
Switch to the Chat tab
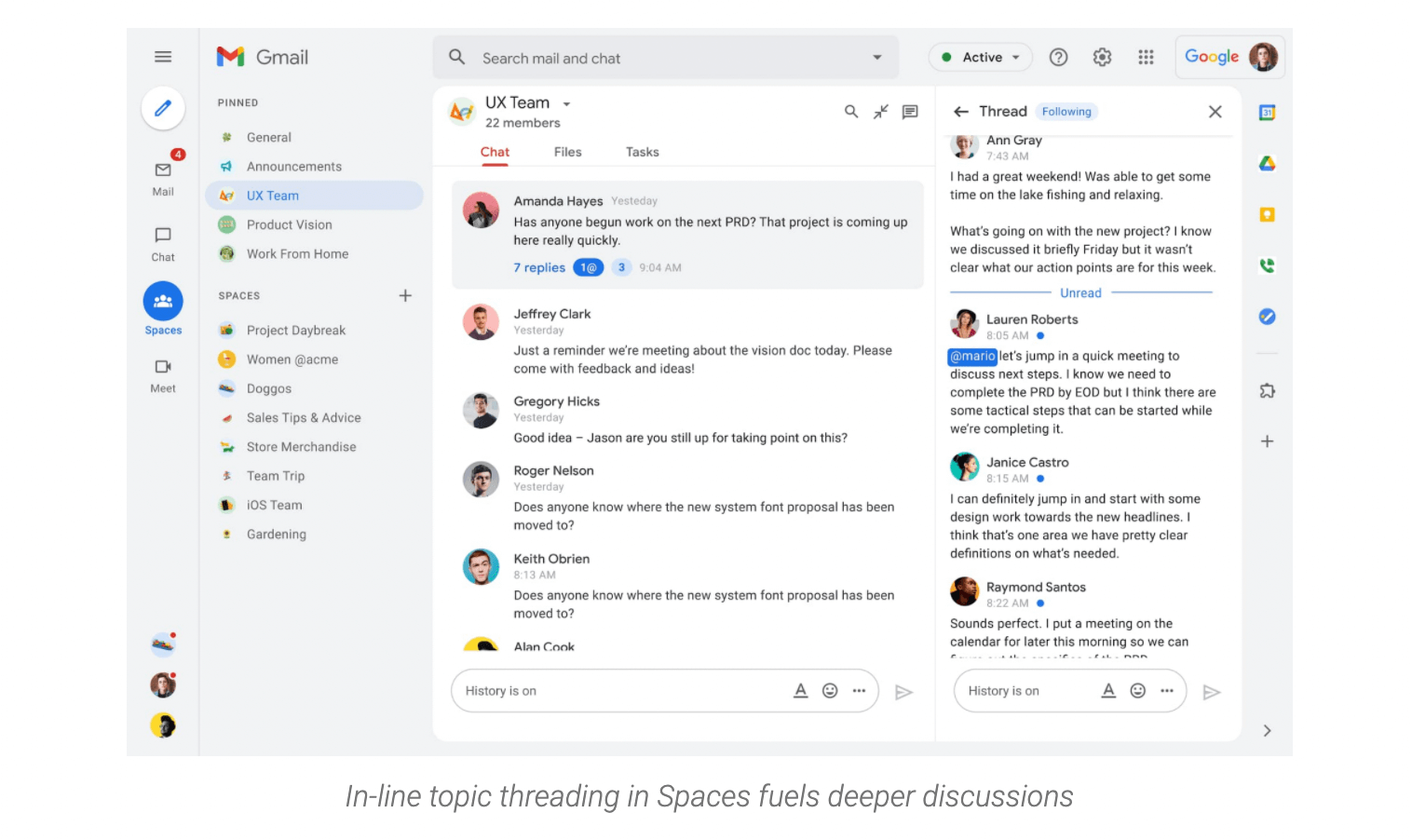point(495,152)
